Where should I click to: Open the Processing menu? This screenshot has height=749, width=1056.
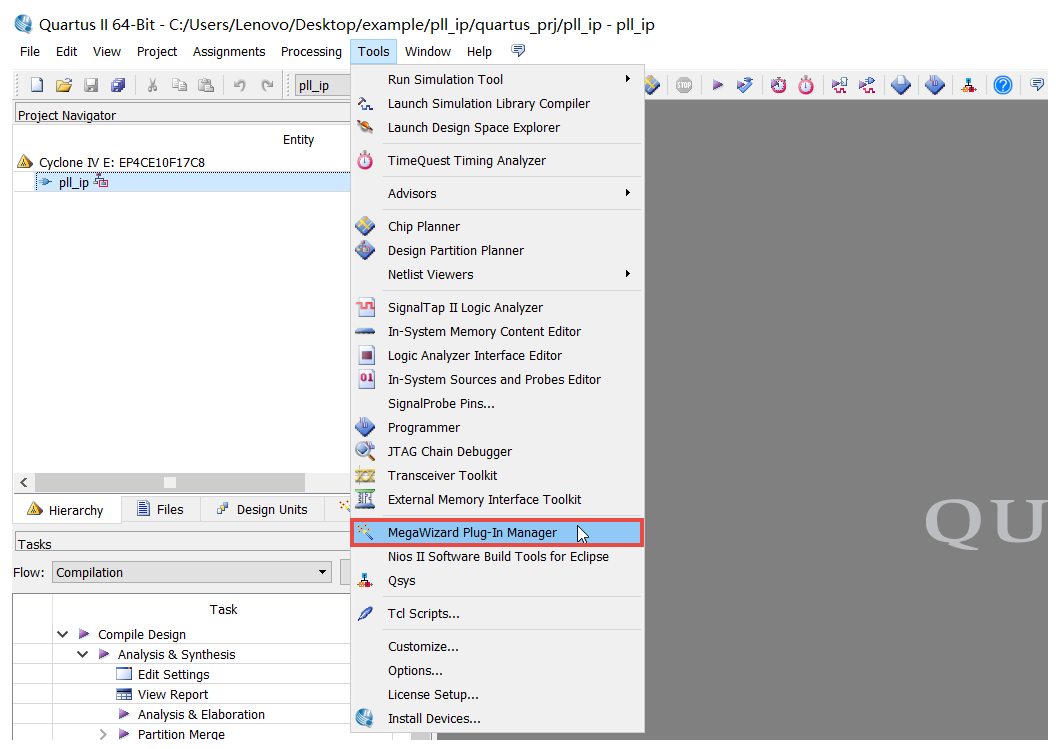point(311,52)
